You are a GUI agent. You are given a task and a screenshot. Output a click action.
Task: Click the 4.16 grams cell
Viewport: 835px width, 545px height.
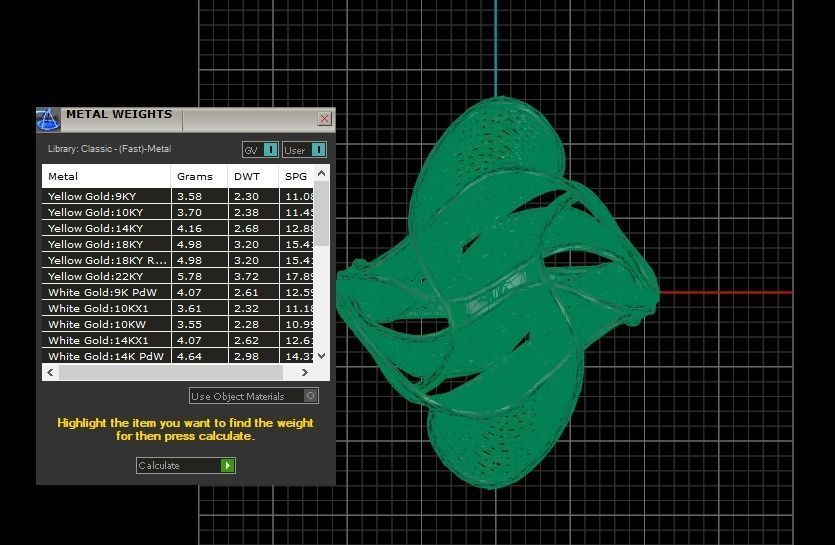(200, 228)
